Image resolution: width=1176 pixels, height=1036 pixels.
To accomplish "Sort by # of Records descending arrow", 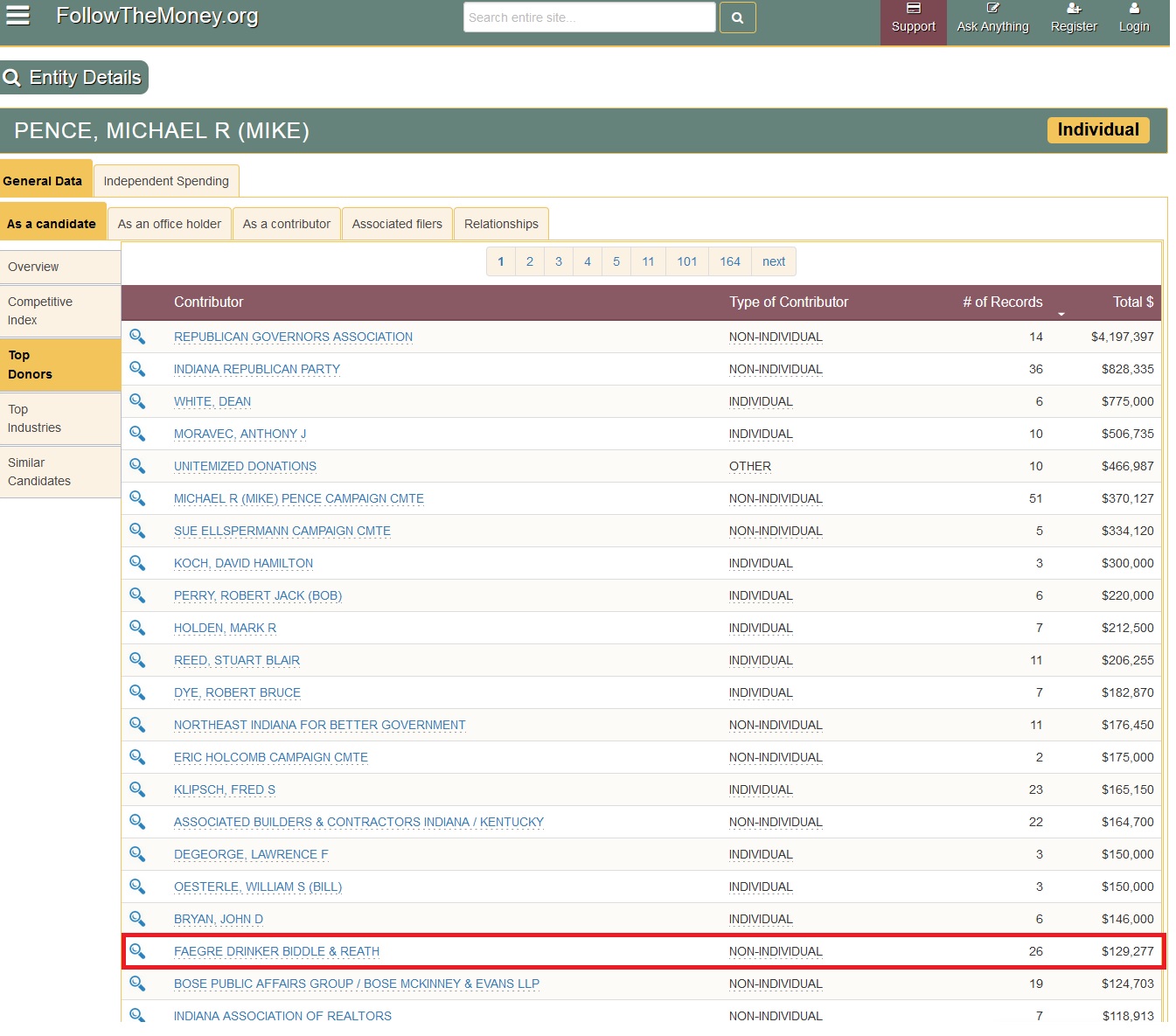I will 1061,314.
